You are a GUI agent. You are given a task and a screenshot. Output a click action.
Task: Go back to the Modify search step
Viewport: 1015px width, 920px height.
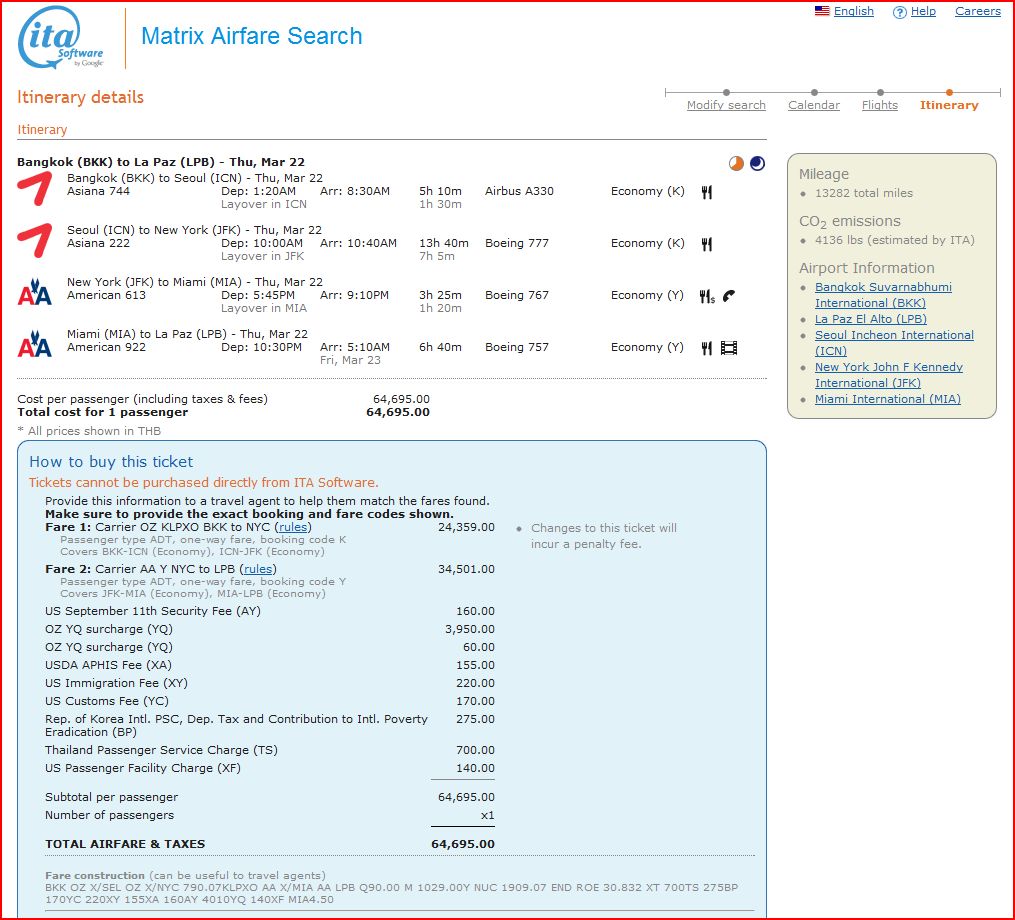coord(726,105)
